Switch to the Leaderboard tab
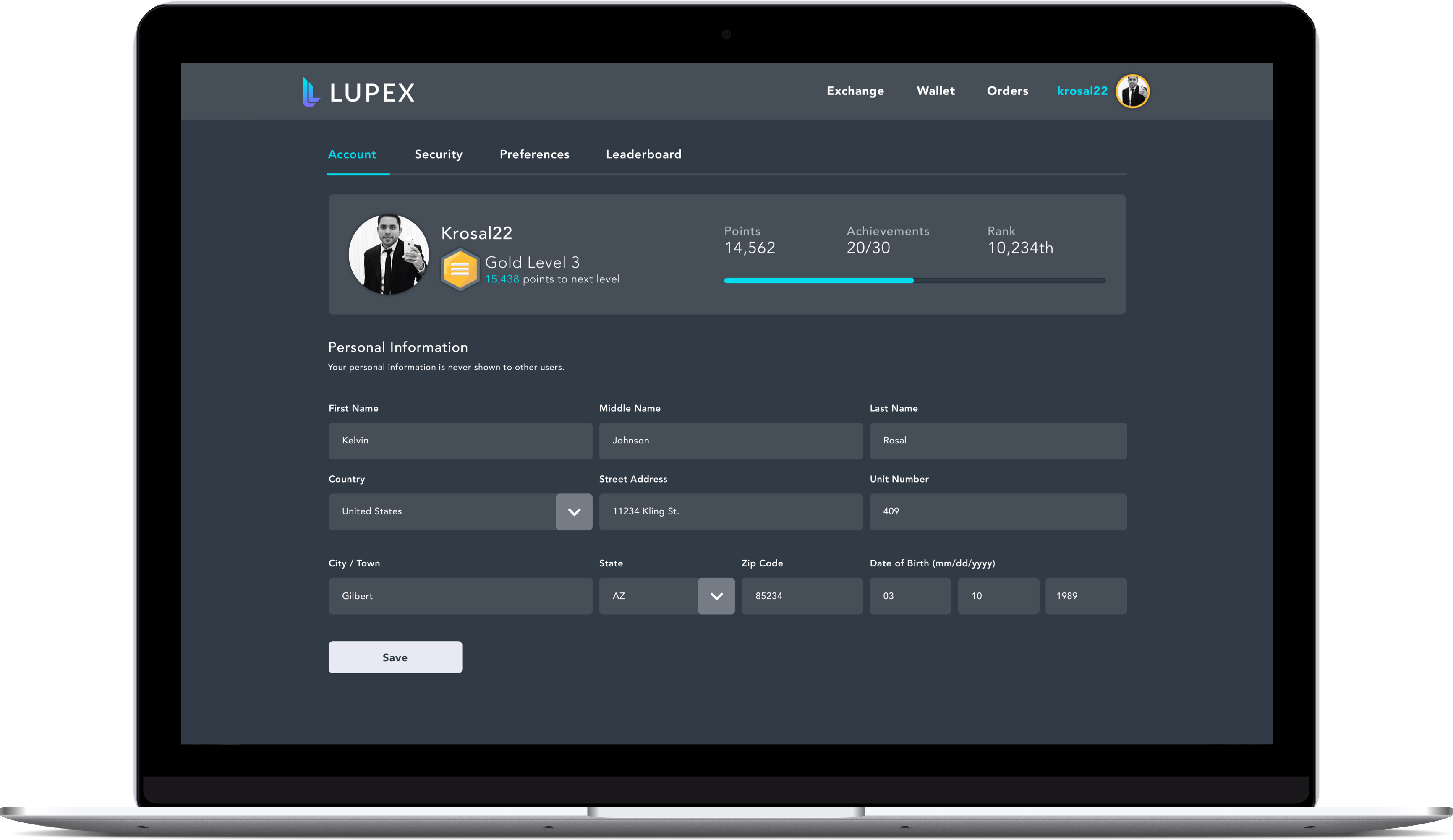This screenshot has height=840, width=1453. point(643,154)
